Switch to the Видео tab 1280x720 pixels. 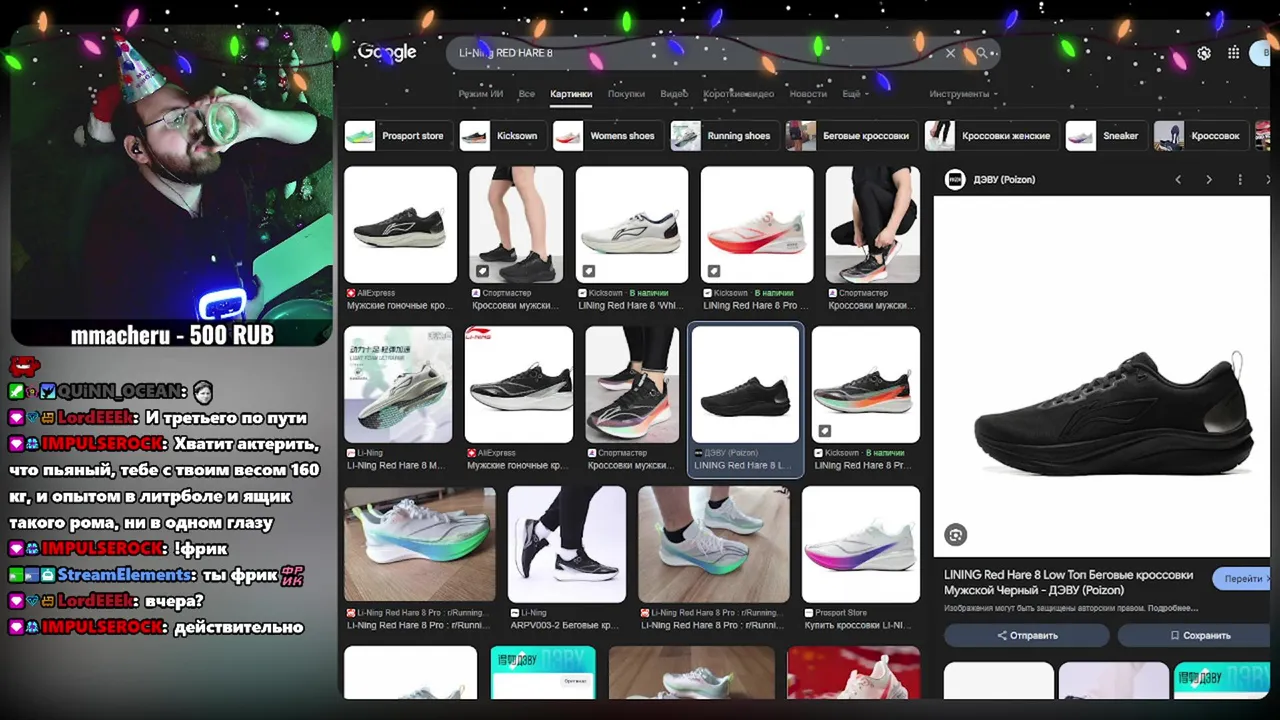point(674,94)
